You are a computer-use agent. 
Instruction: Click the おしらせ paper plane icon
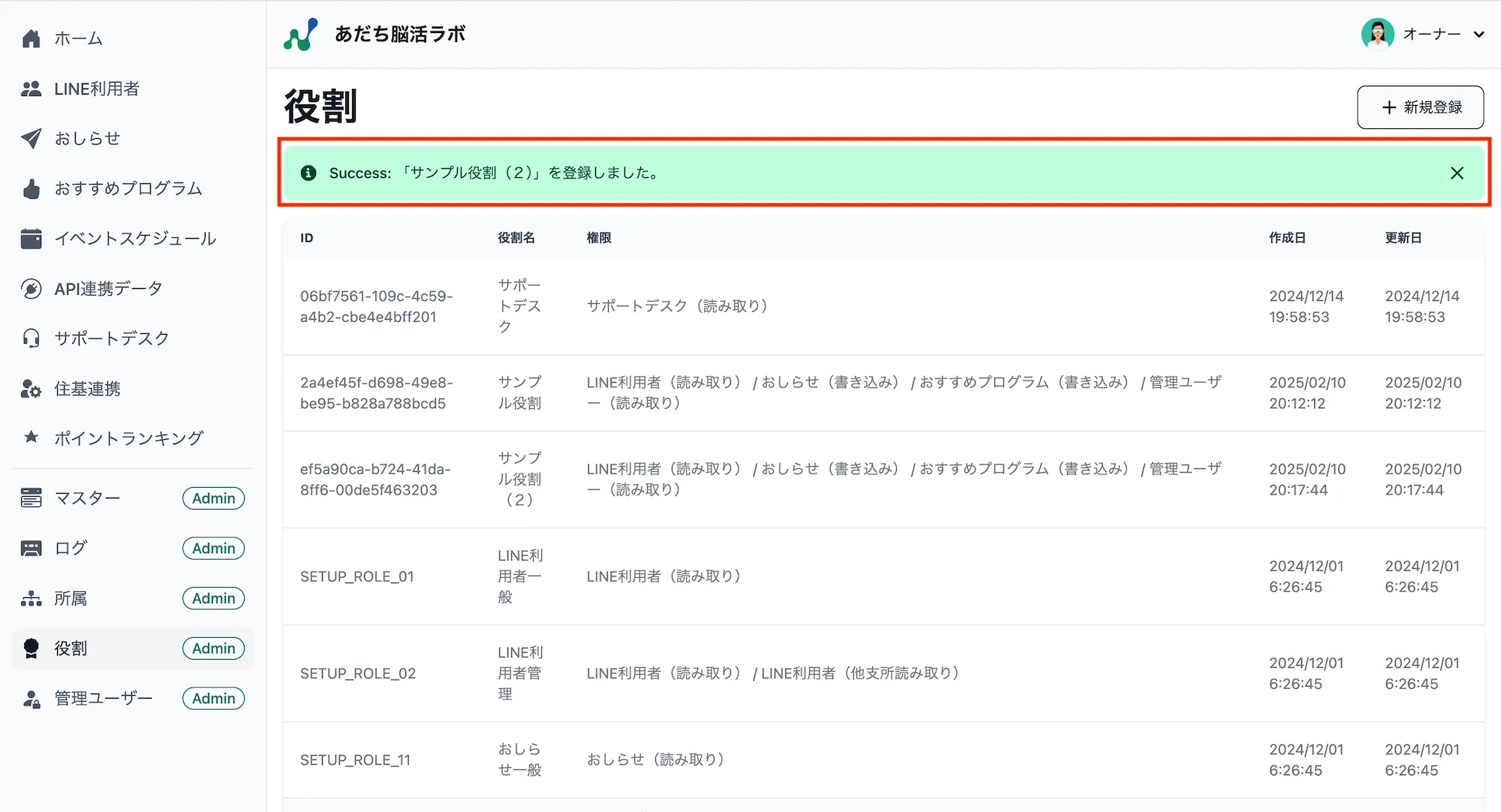click(31, 138)
